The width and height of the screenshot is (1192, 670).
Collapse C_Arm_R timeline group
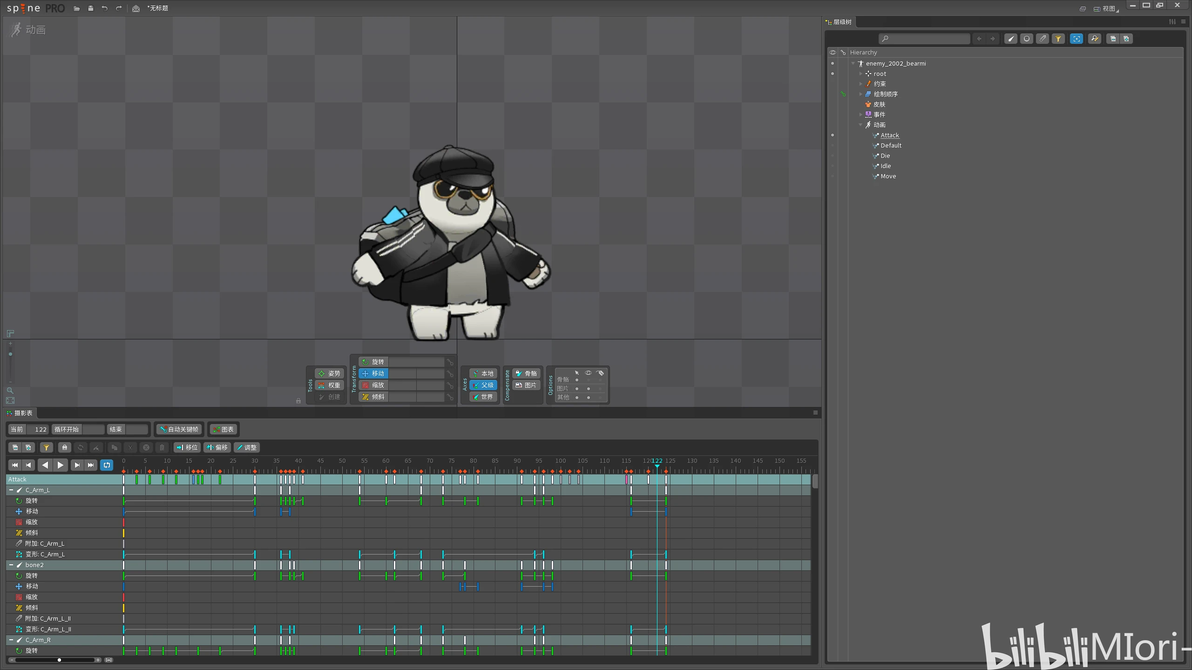11,640
